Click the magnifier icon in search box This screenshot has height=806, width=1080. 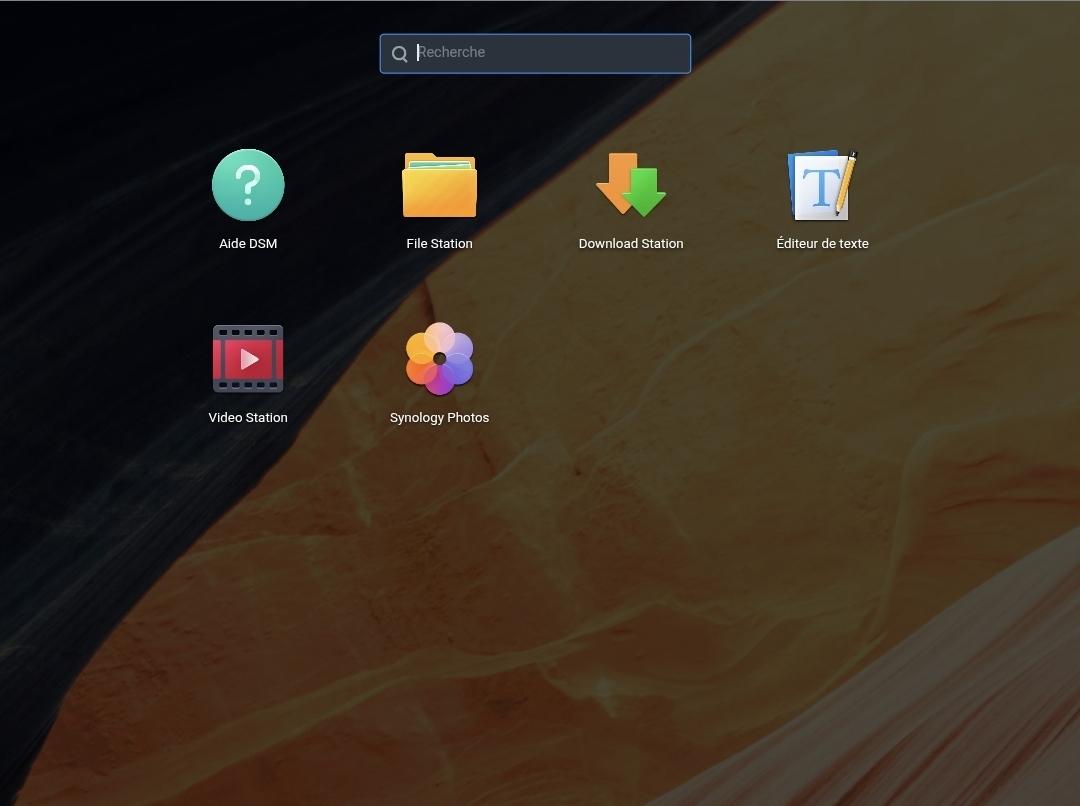tap(399, 54)
